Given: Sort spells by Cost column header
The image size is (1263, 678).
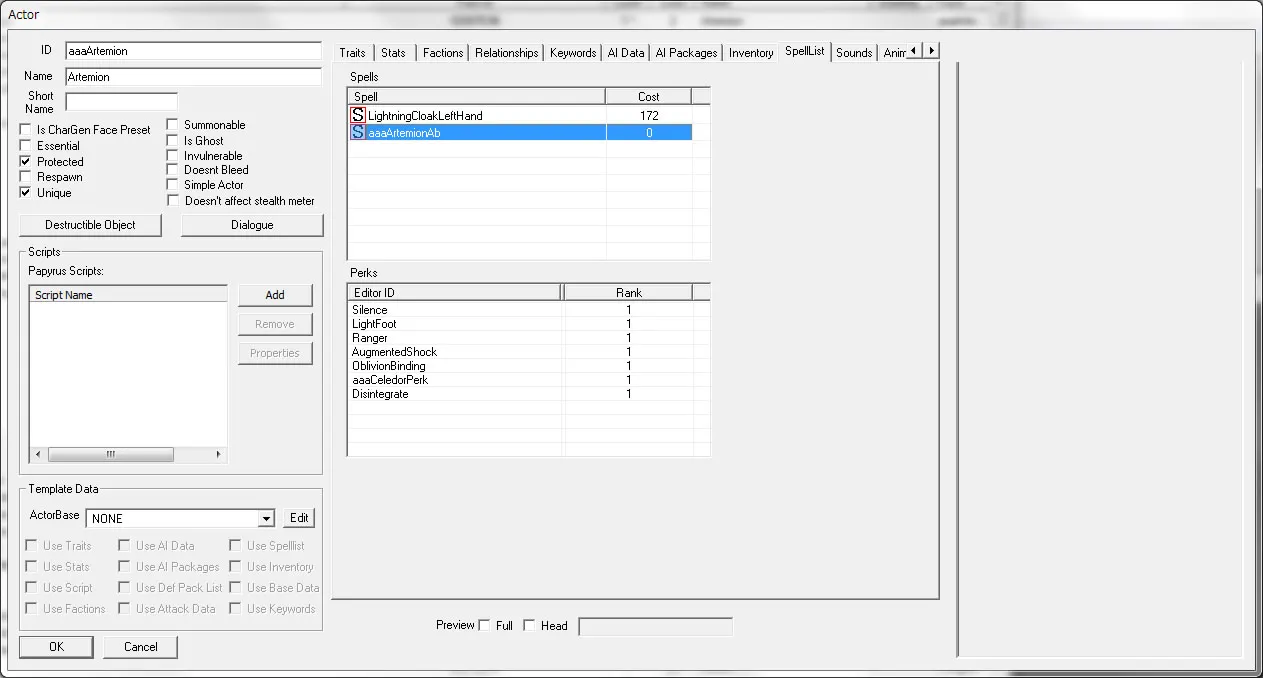Looking at the screenshot, I should [648, 96].
